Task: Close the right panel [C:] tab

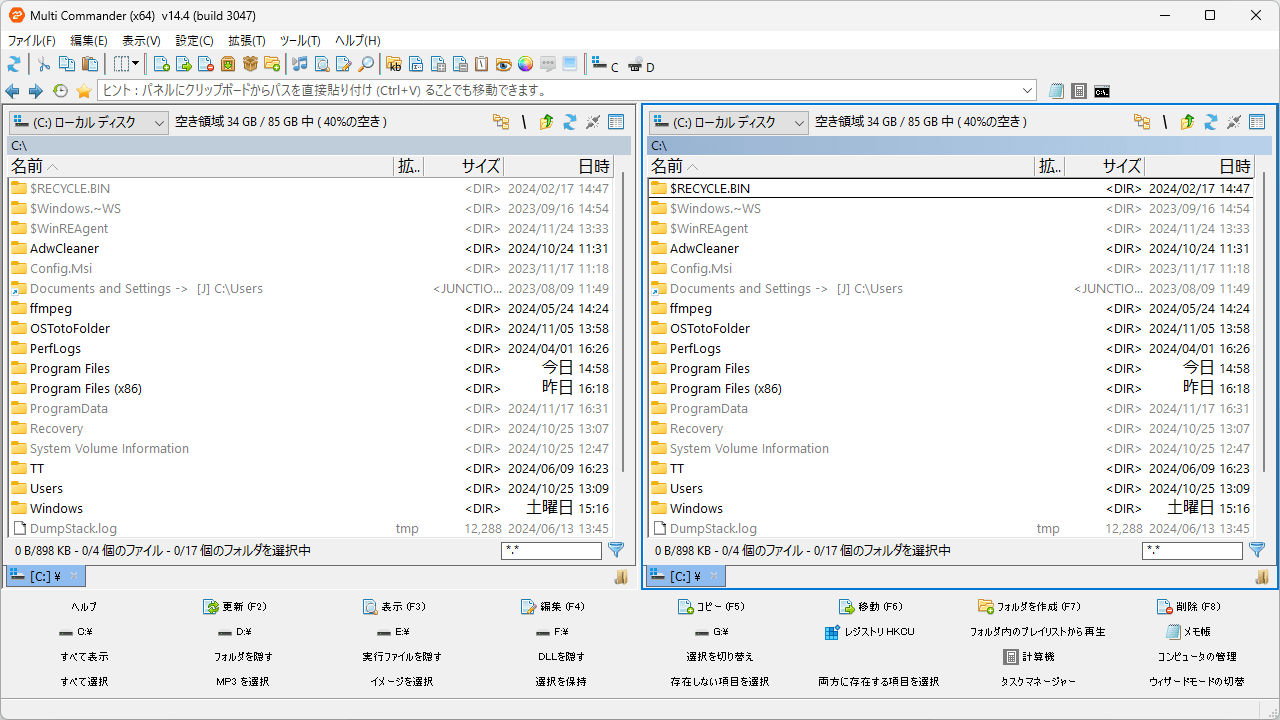Action: 713,576
